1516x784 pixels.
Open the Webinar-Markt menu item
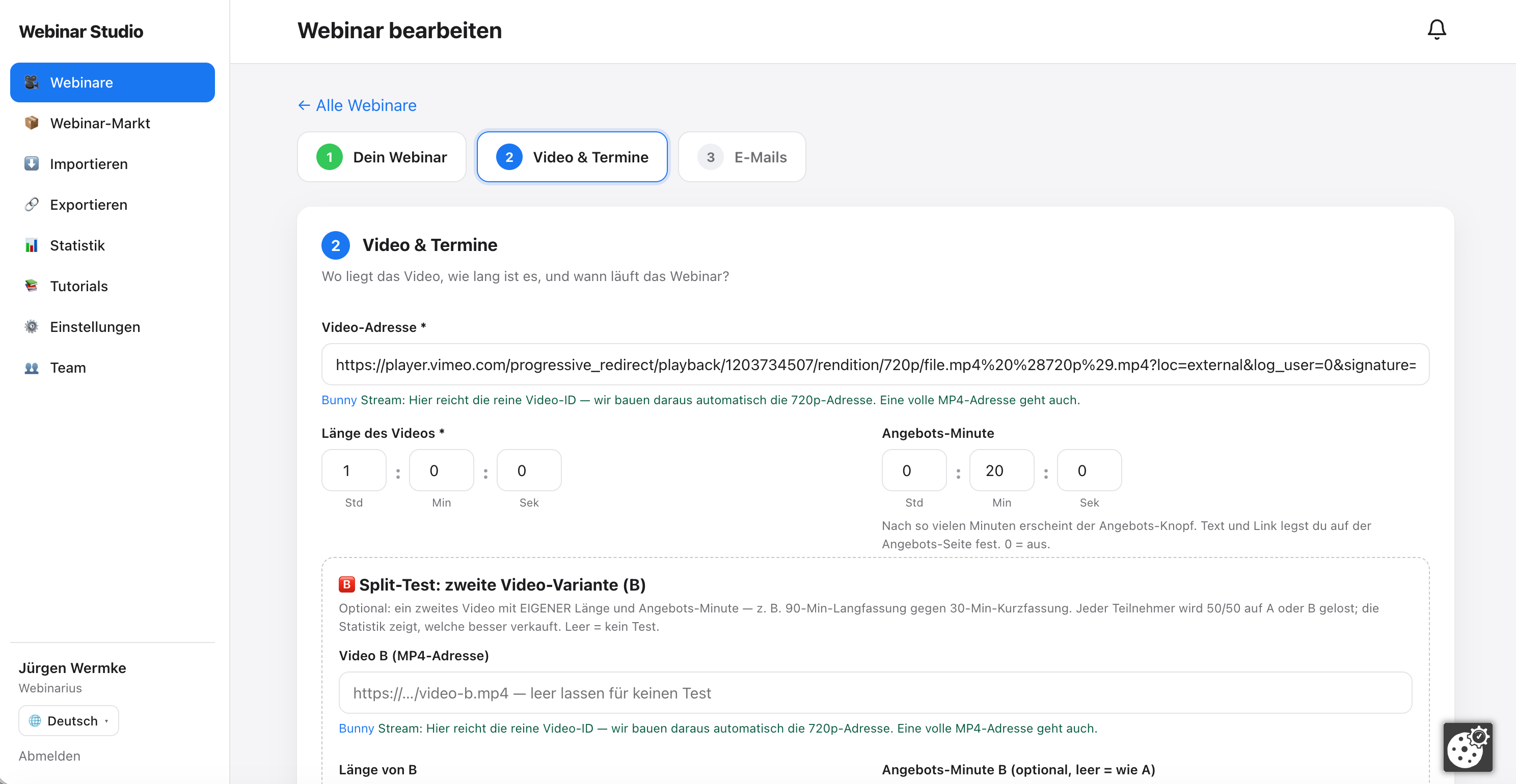tap(113, 123)
